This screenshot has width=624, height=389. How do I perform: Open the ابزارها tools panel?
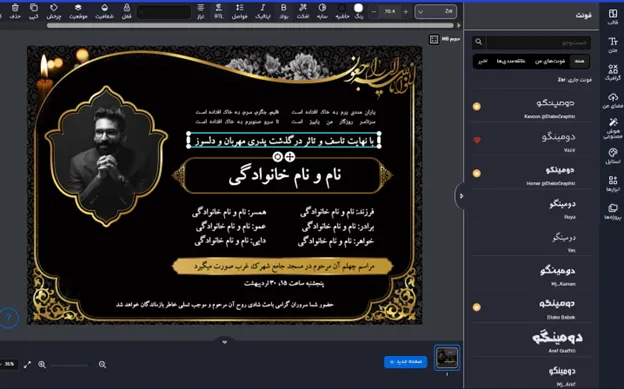pyautogui.click(x=612, y=184)
